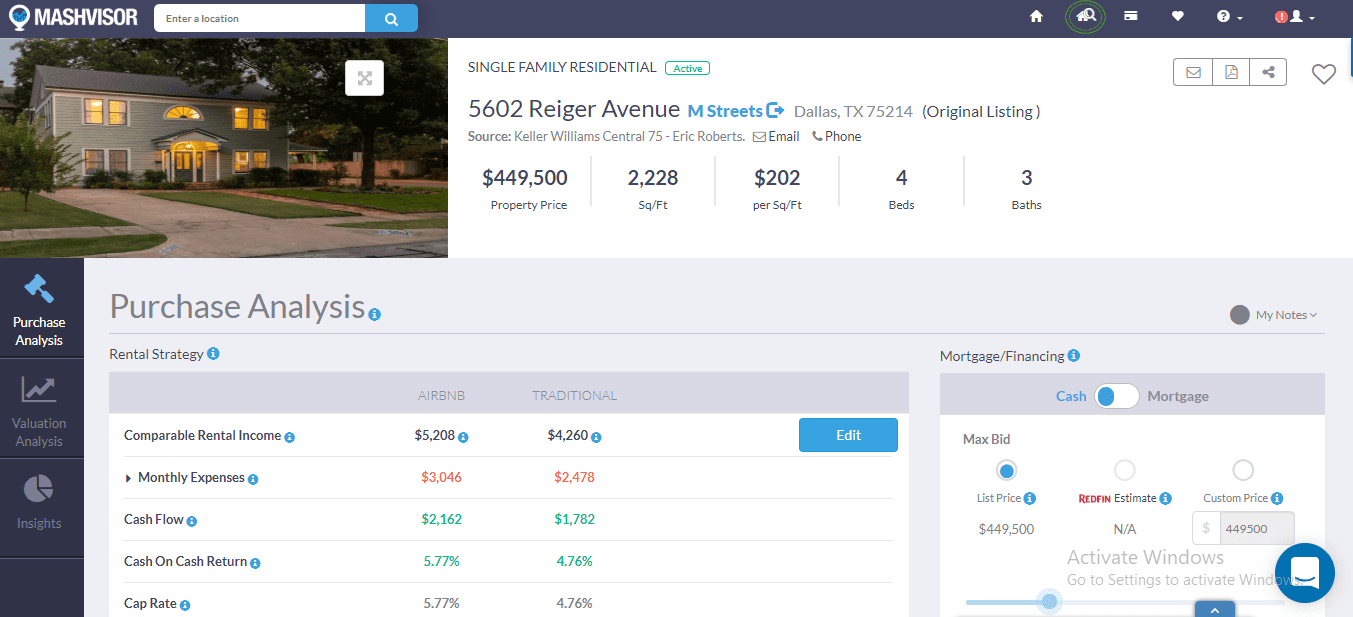This screenshot has width=1353, height=617.
Task: Export the listing as PDF
Action: [1231, 72]
